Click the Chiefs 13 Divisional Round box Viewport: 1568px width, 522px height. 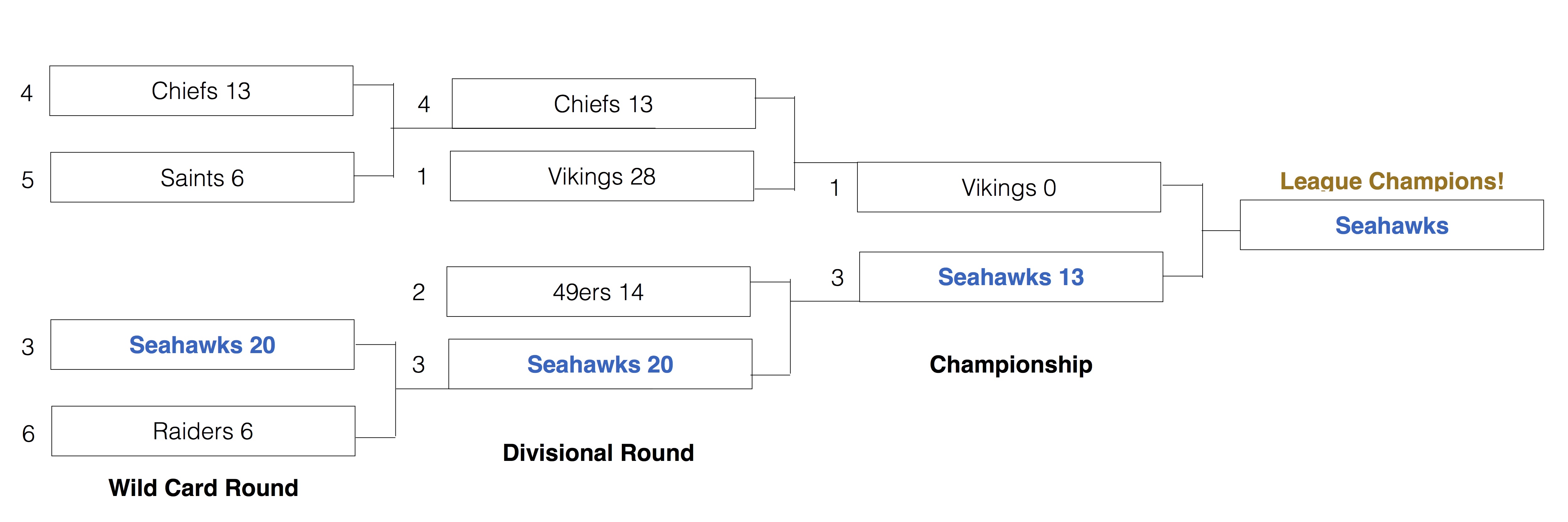click(x=604, y=103)
